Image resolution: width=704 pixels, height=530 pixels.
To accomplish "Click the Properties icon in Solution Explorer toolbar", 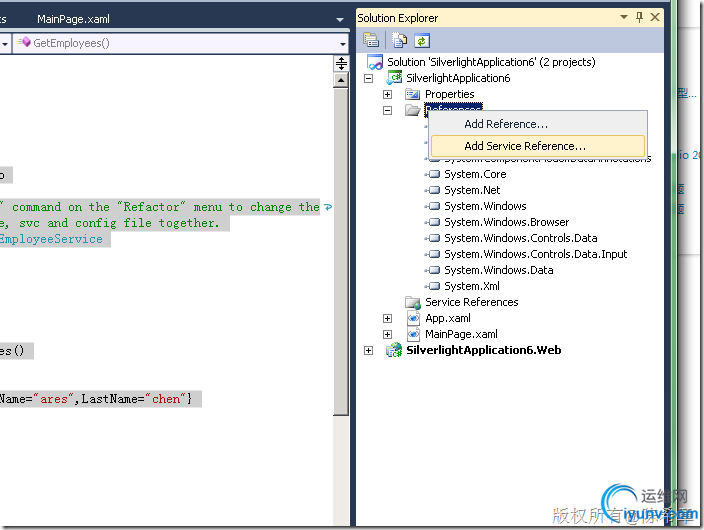I will coord(371,40).
